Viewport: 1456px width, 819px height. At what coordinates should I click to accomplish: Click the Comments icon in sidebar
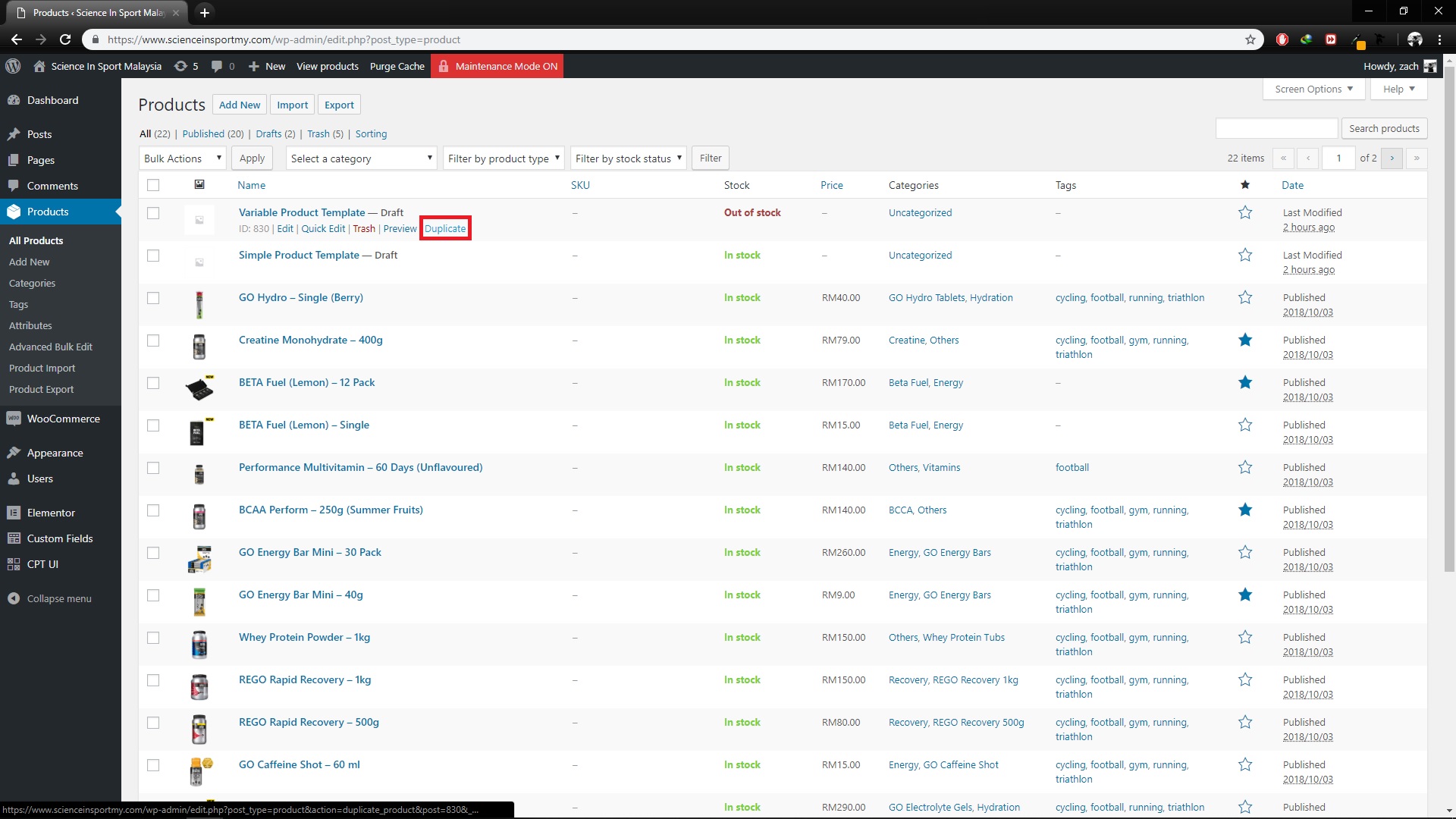[x=14, y=186]
